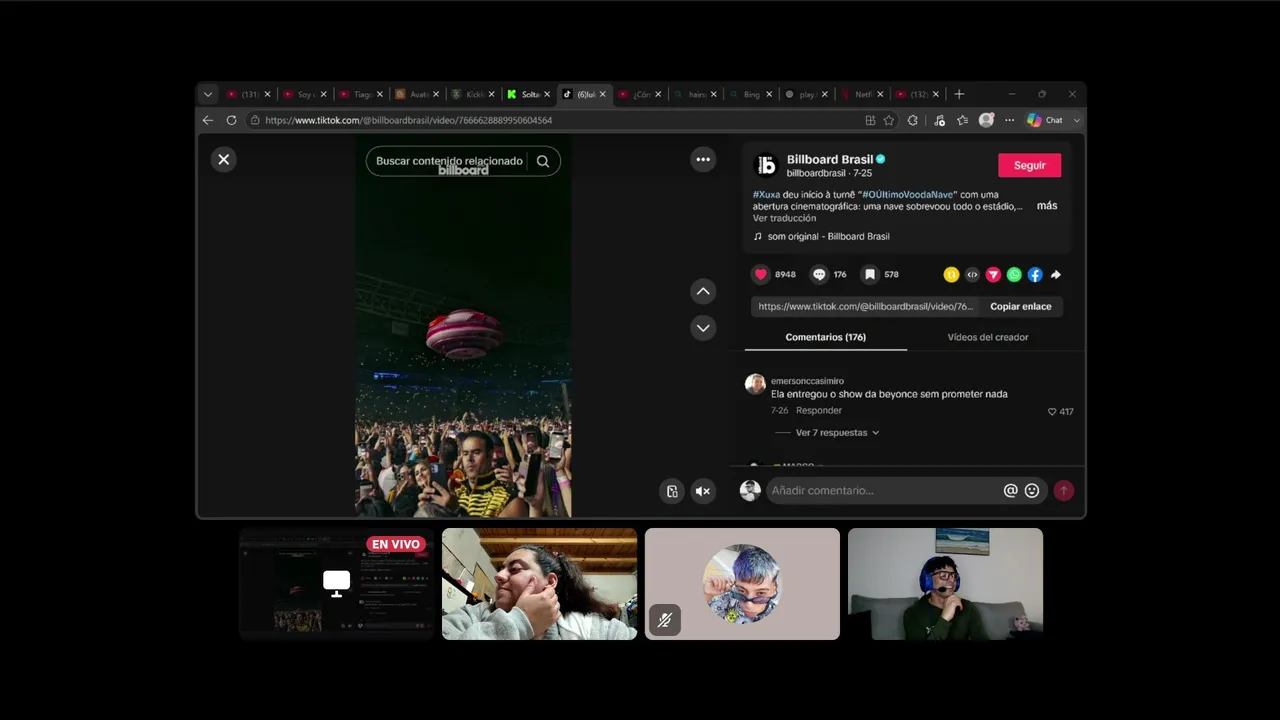Click the @ mention icon in comment box
Image resolution: width=1280 pixels, height=720 pixels.
click(x=1011, y=490)
